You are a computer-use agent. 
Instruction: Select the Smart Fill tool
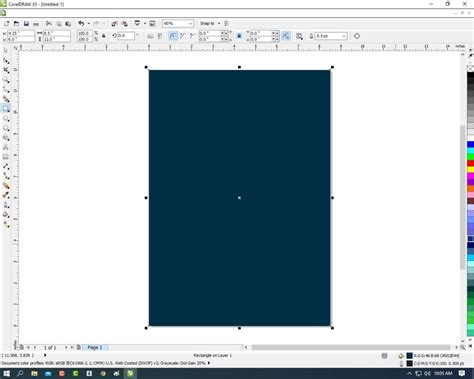tap(6, 99)
